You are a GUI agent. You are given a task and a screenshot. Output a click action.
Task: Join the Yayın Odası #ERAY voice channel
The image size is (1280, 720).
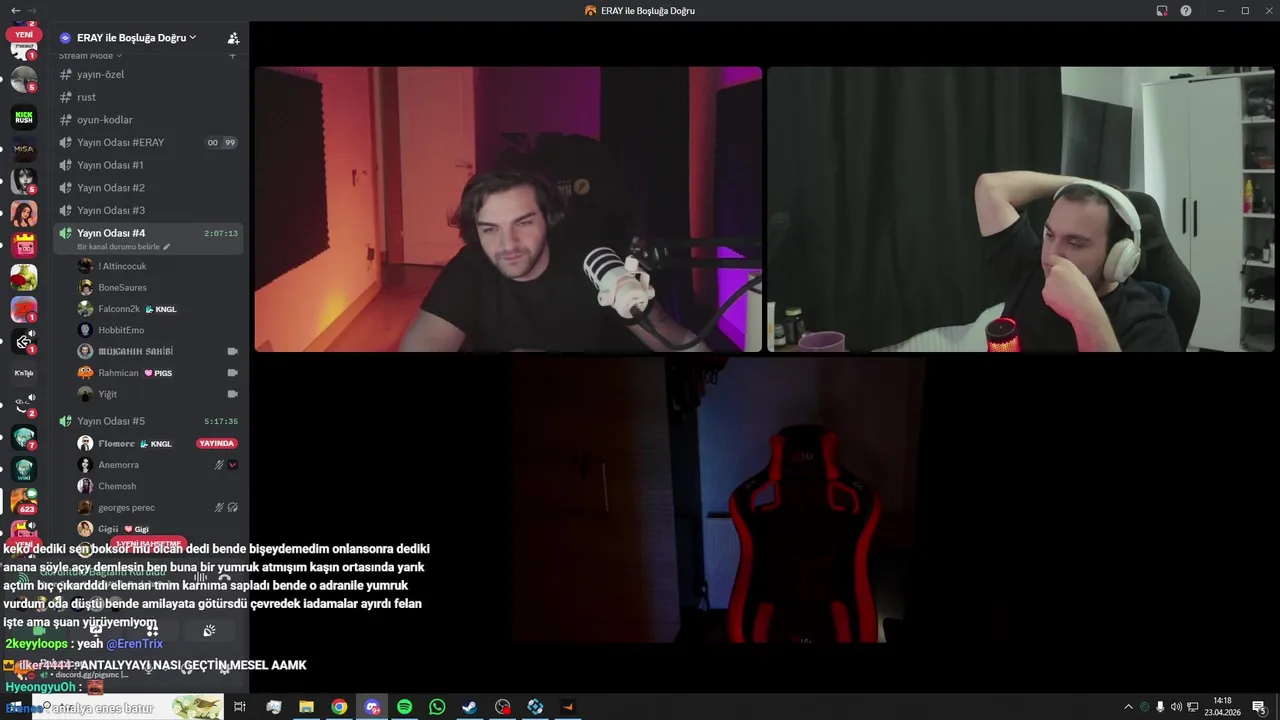point(148,142)
